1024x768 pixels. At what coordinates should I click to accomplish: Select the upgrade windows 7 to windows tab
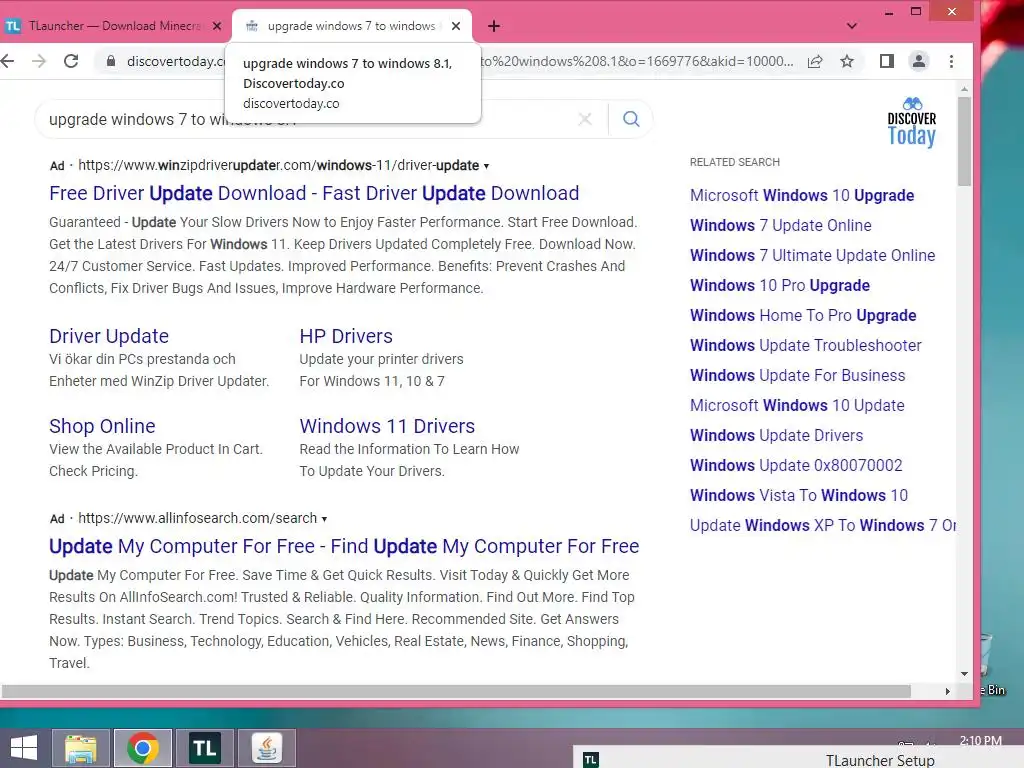[x=351, y=26]
